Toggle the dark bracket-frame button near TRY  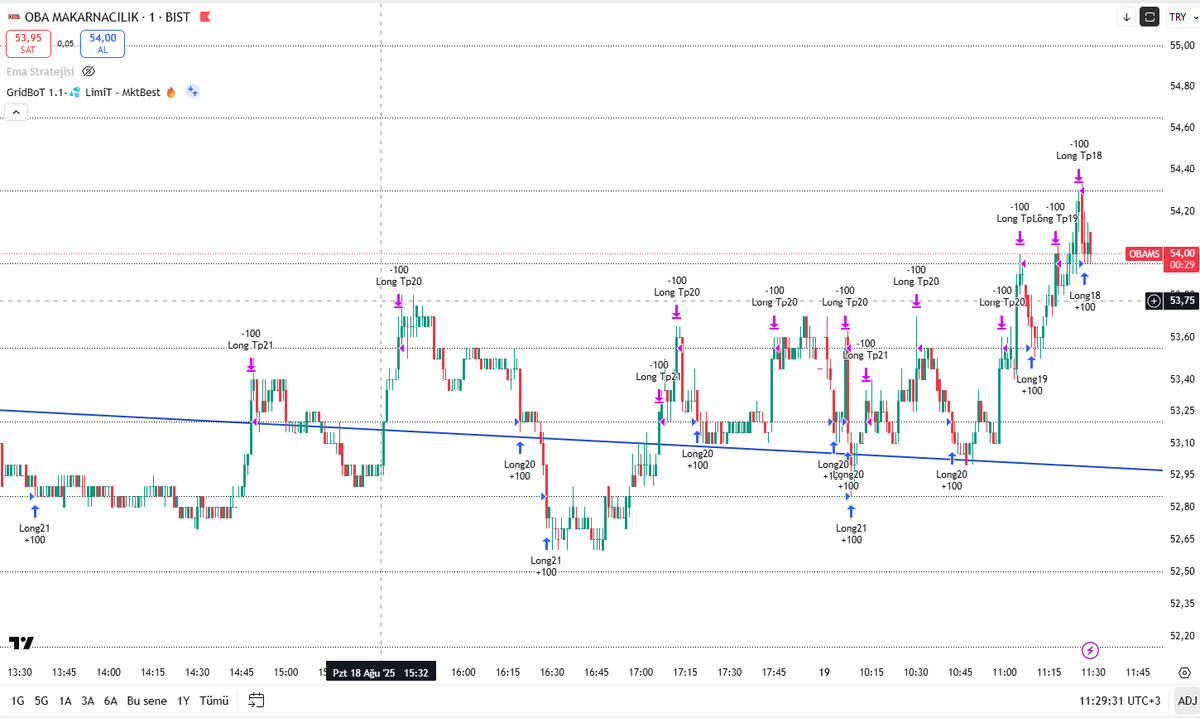tap(1150, 17)
